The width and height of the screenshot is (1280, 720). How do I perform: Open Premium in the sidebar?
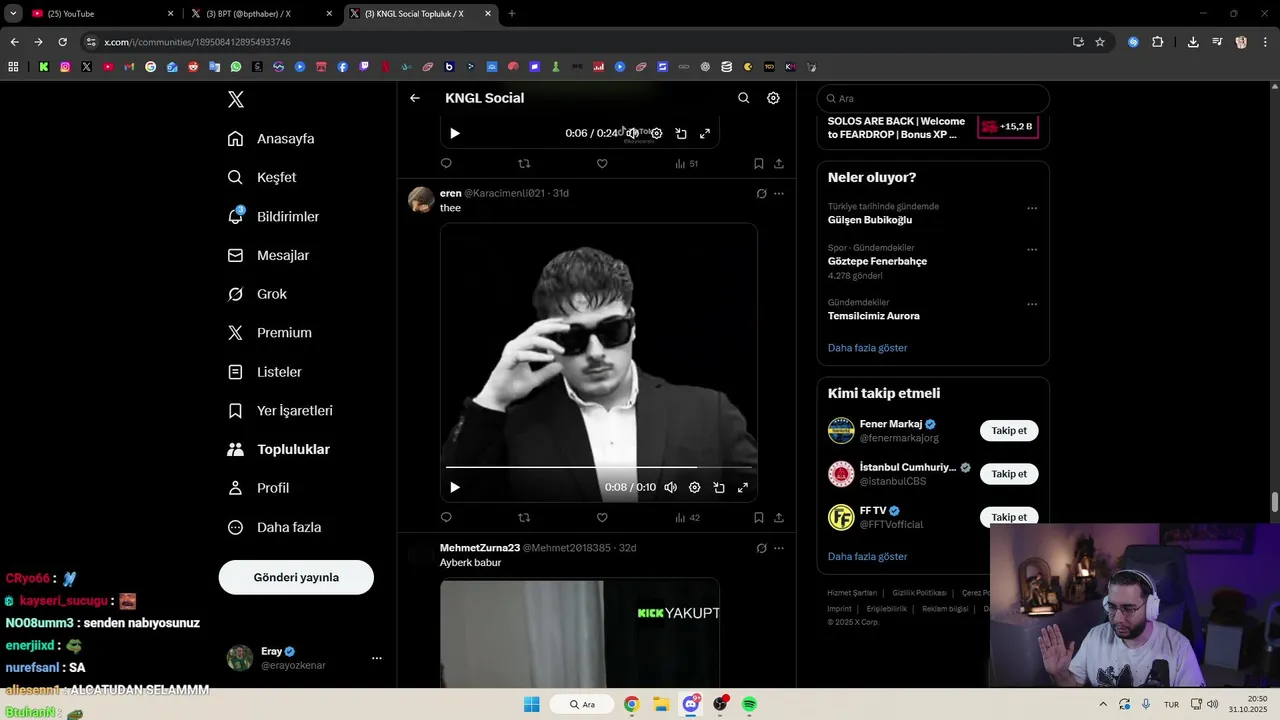pos(270,333)
